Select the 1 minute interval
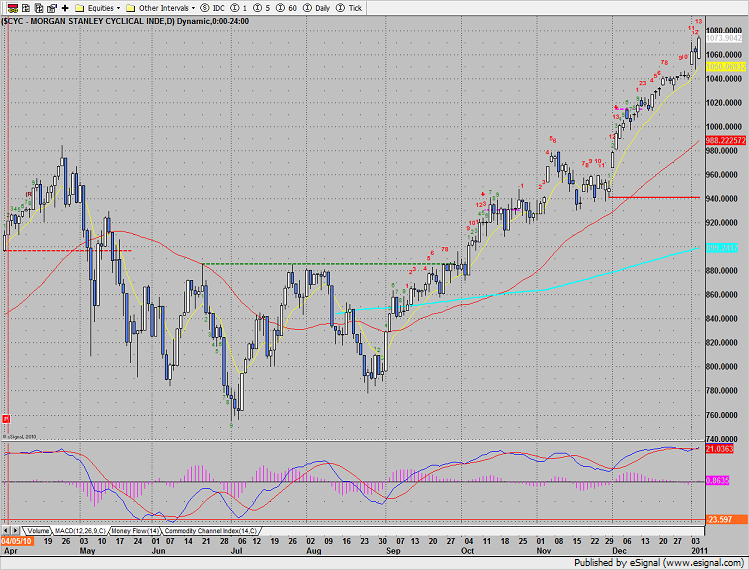 coord(239,8)
